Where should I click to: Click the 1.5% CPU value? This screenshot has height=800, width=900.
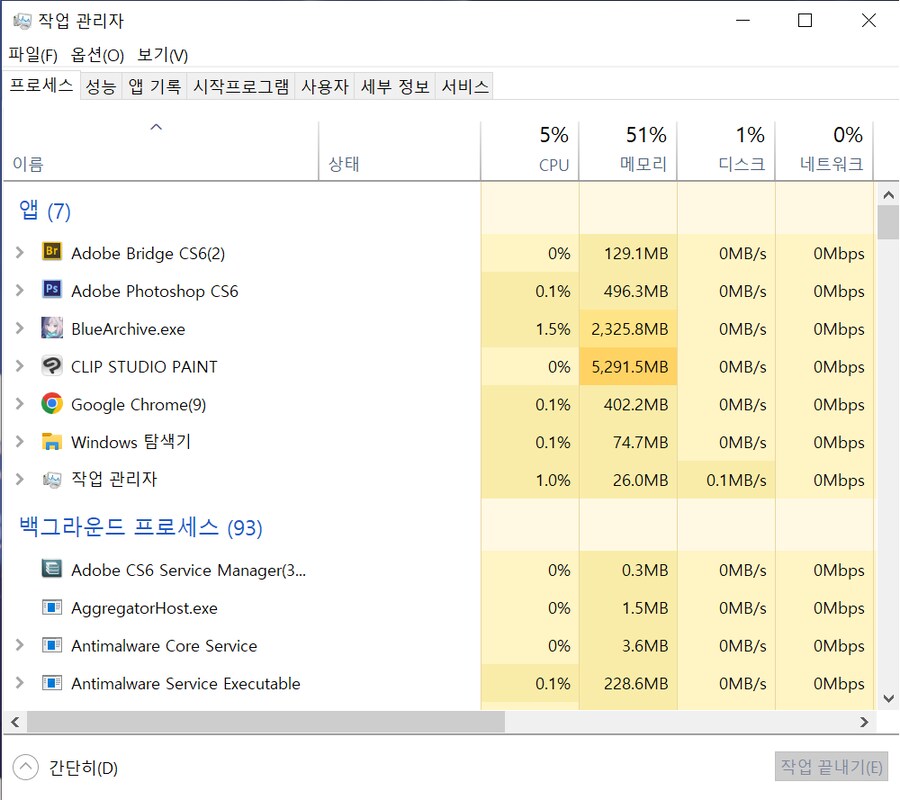(x=553, y=329)
